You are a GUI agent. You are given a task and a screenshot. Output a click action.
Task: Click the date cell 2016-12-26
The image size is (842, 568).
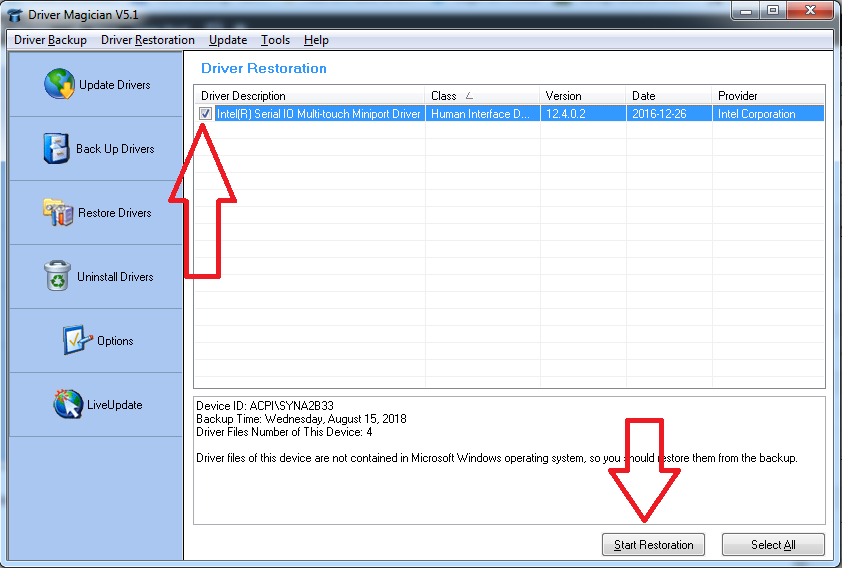(669, 114)
